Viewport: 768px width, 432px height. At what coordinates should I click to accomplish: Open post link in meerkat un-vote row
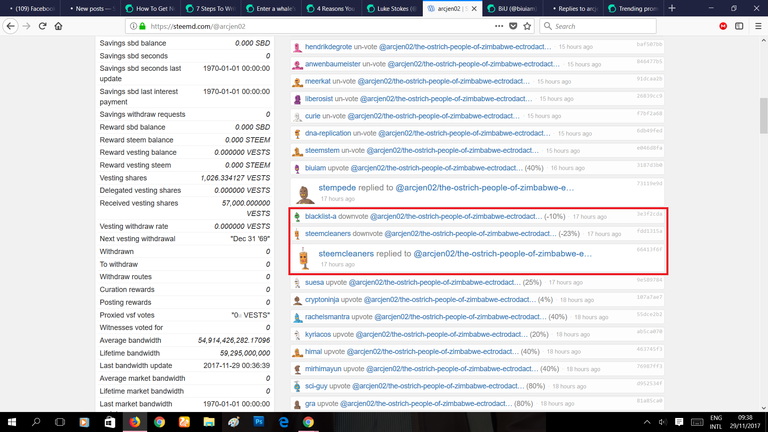click(x=444, y=81)
